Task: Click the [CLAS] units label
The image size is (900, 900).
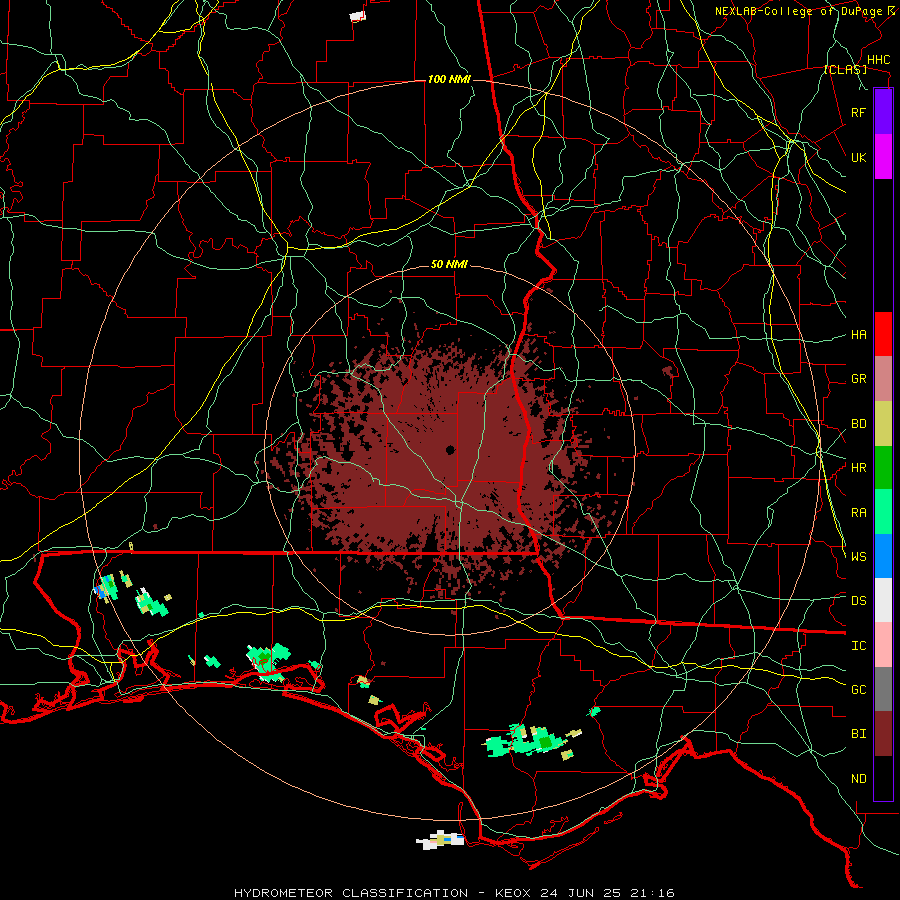Action: coord(845,70)
